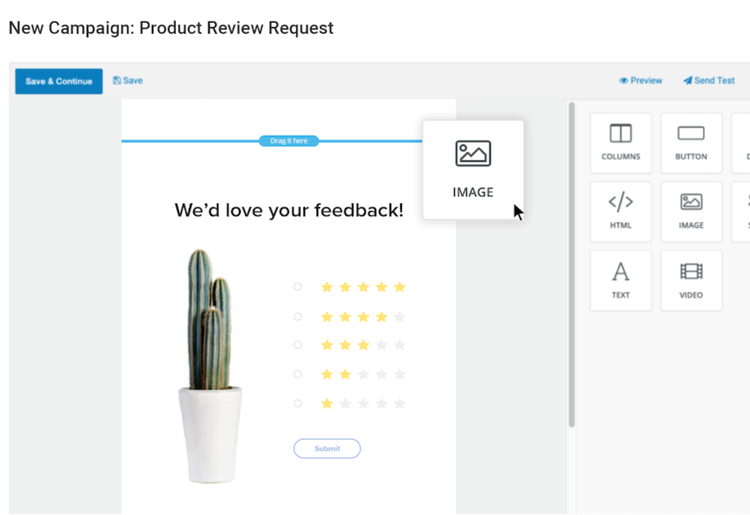Viewport: 750px width, 515px height.
Task: Pick the Image block in sidebar panel
Action: 691,211
